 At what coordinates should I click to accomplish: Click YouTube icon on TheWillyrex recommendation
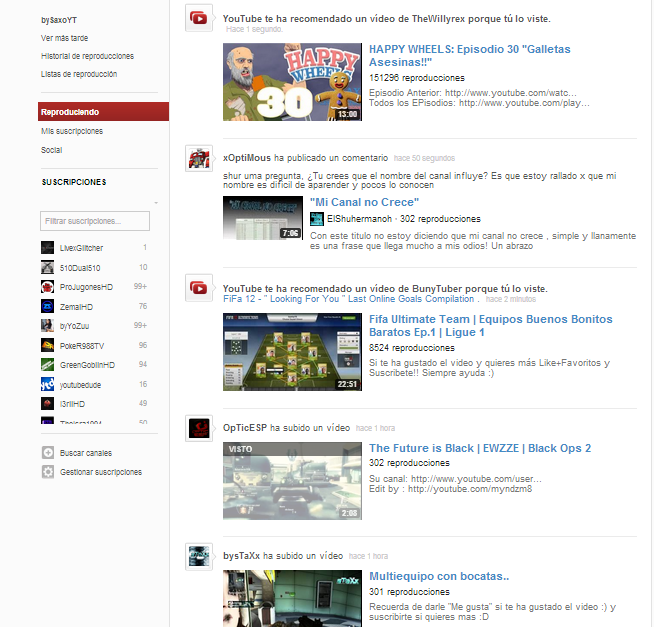tap(199, 18)
